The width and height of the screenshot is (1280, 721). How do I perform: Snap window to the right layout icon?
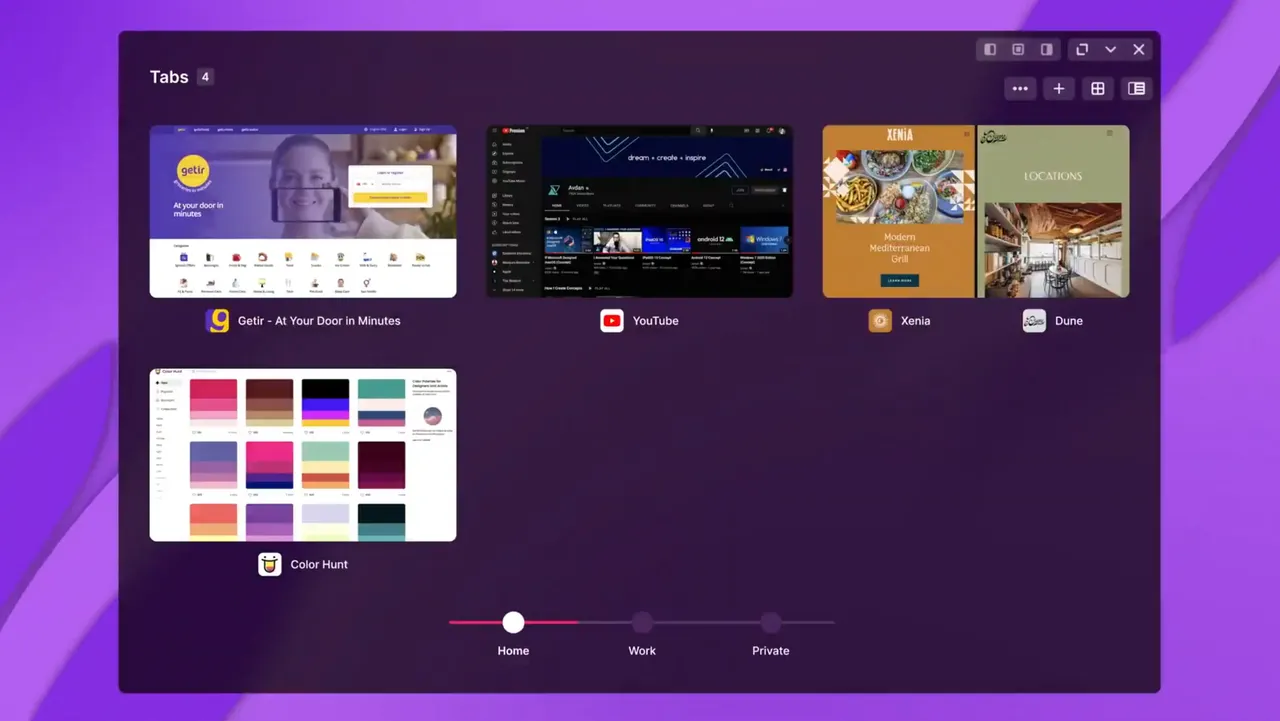click(x=1046, y=49)
